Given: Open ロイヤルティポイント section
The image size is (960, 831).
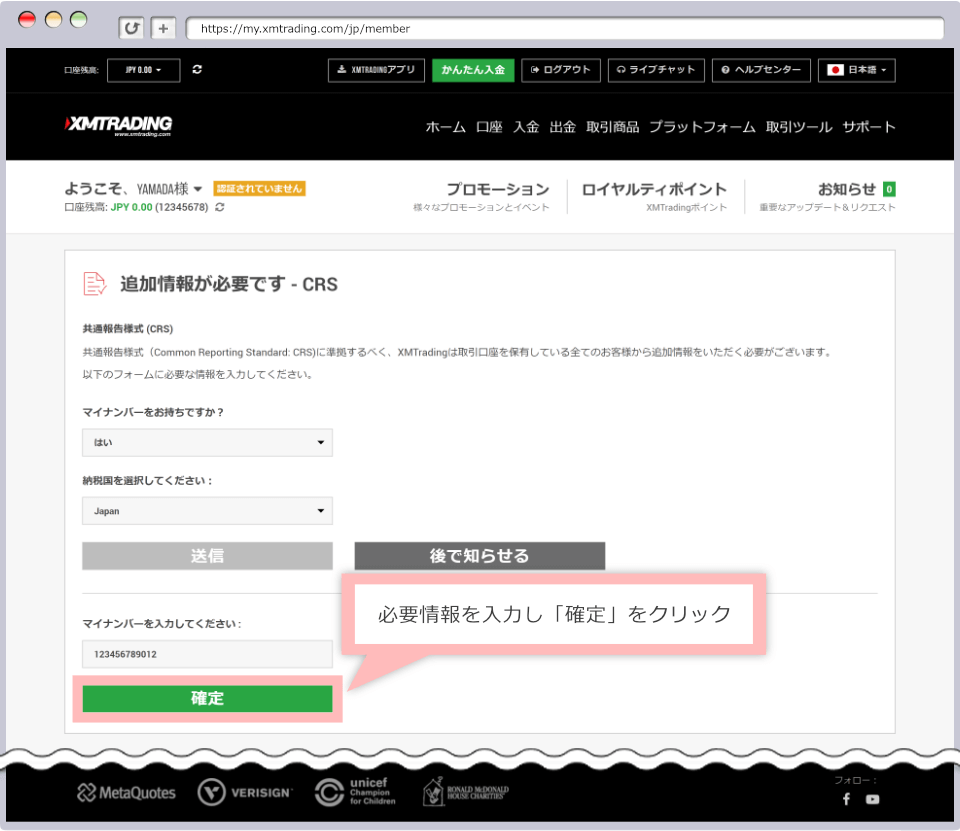Looking at the screenshot, I should point(654,196).
